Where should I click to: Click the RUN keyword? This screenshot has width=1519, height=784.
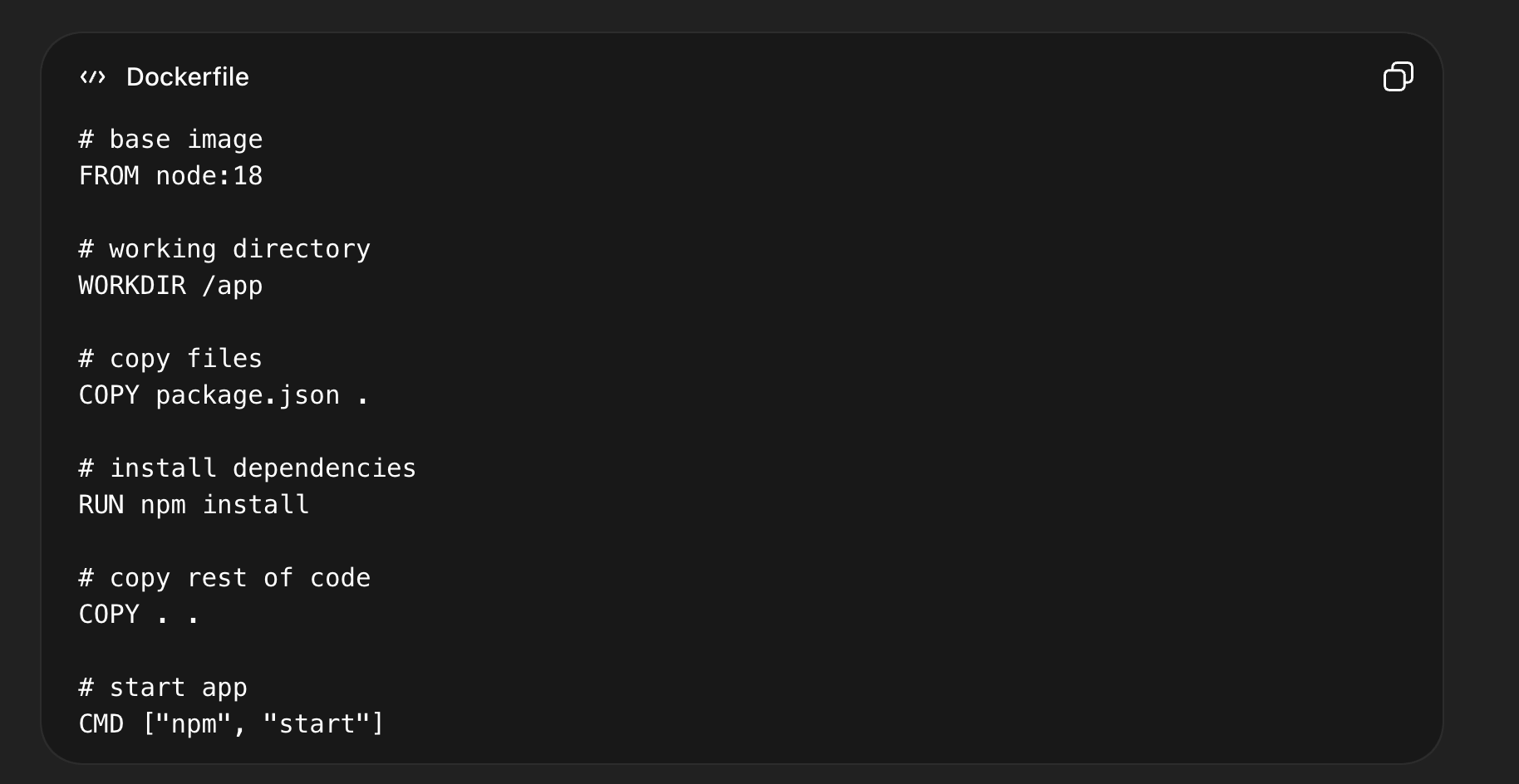pos(101,505)
